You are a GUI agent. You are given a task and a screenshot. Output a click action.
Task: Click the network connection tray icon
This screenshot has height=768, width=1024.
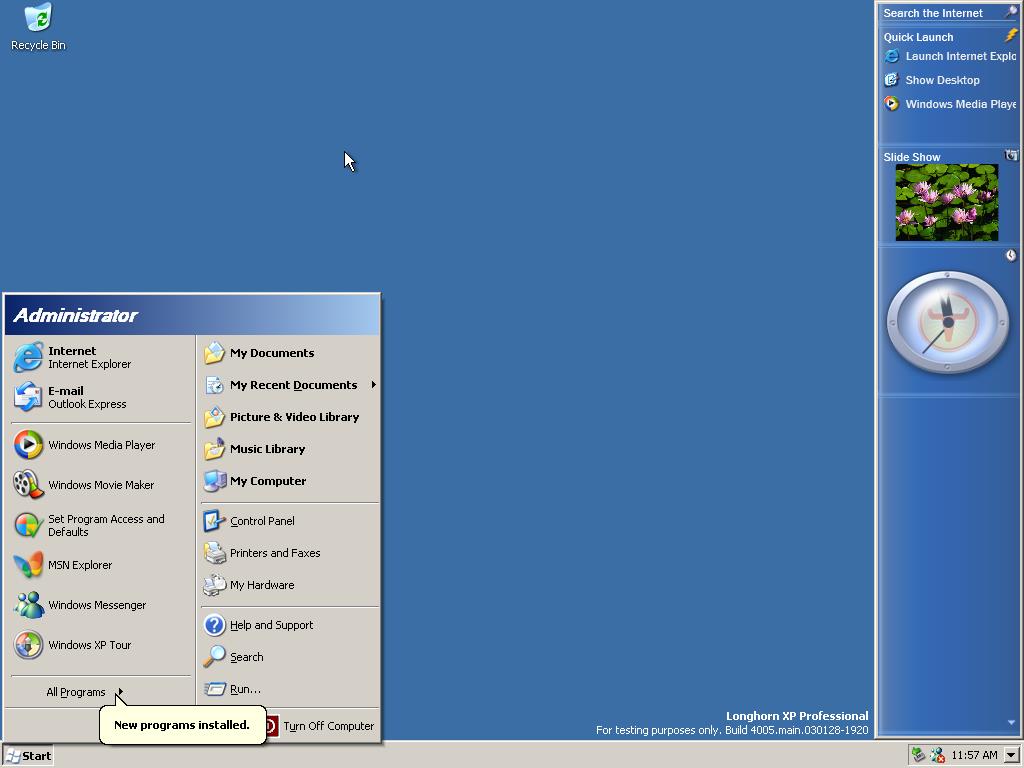(x=918, y=755)
